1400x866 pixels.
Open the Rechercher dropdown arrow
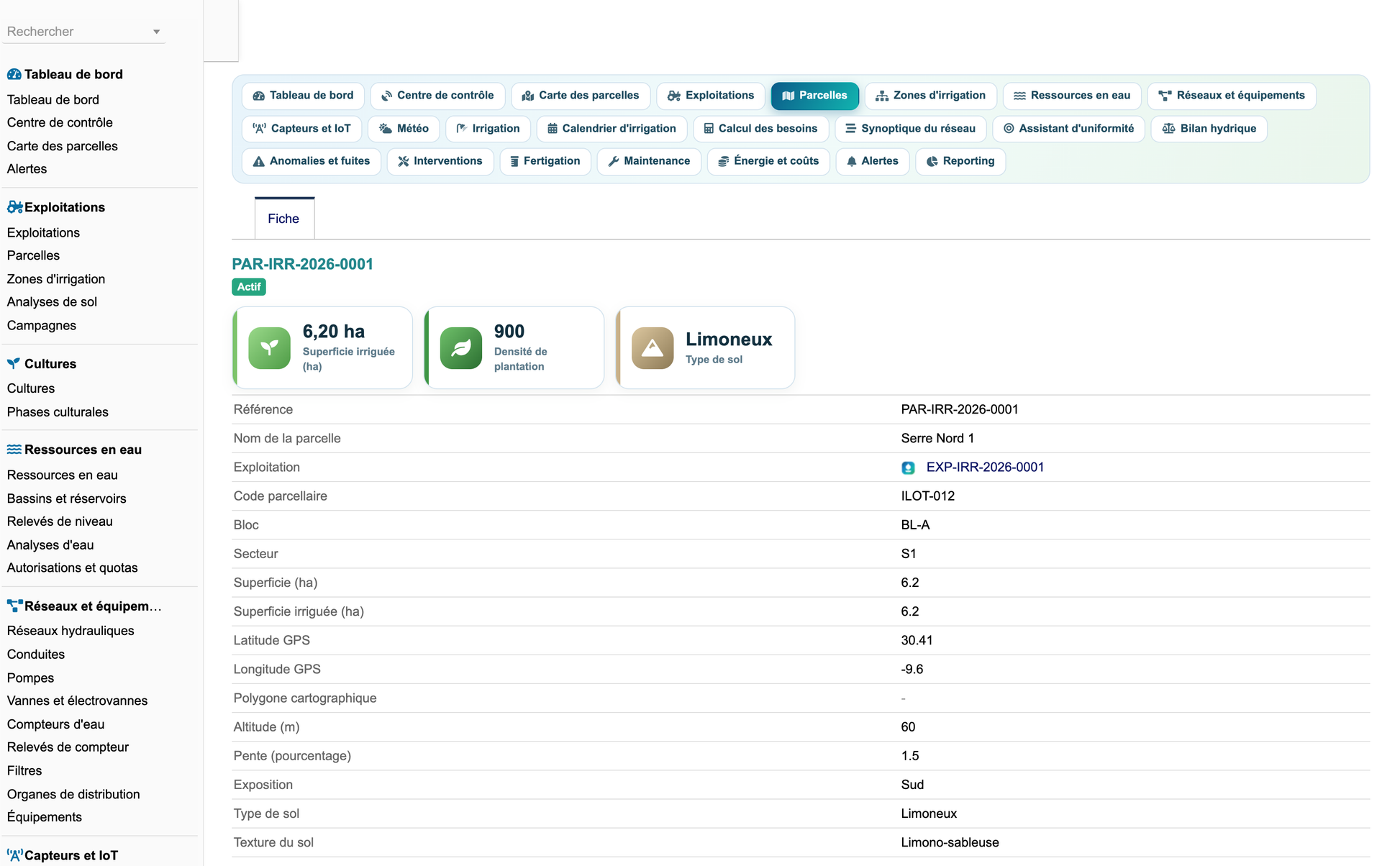156,32
